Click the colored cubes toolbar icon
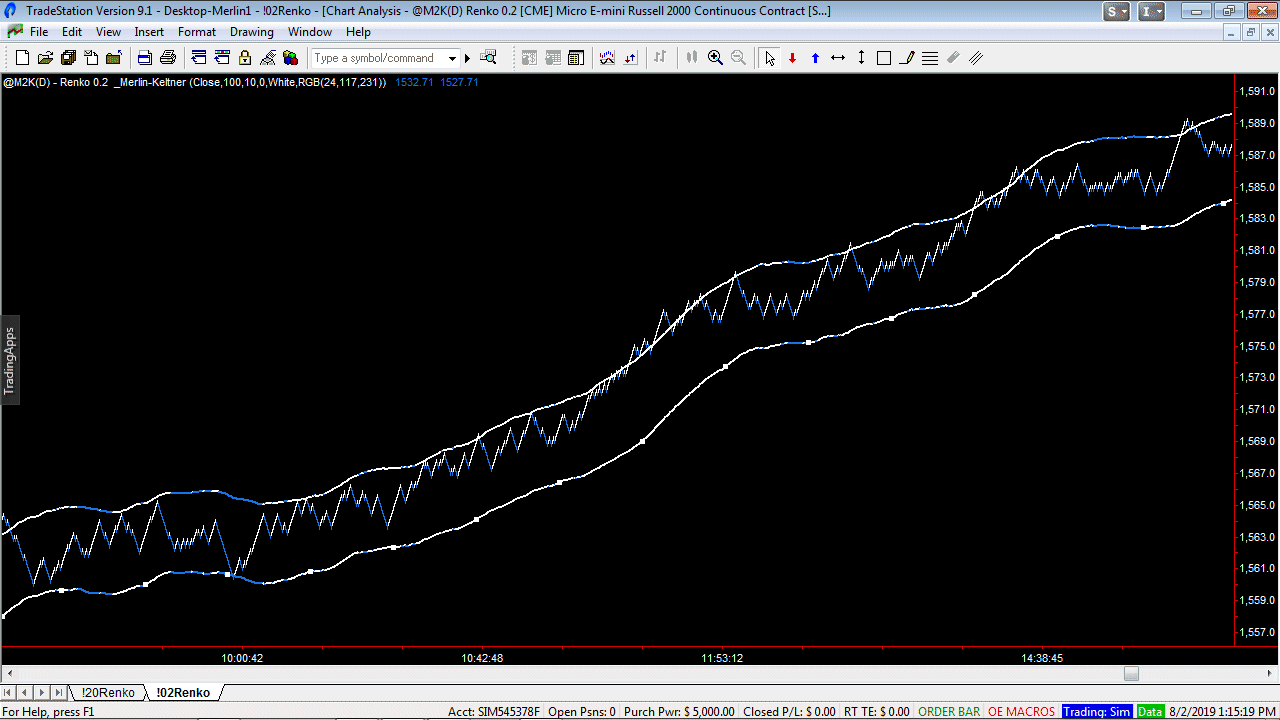This screenshot has height=720, width=1280. point(291,58)
